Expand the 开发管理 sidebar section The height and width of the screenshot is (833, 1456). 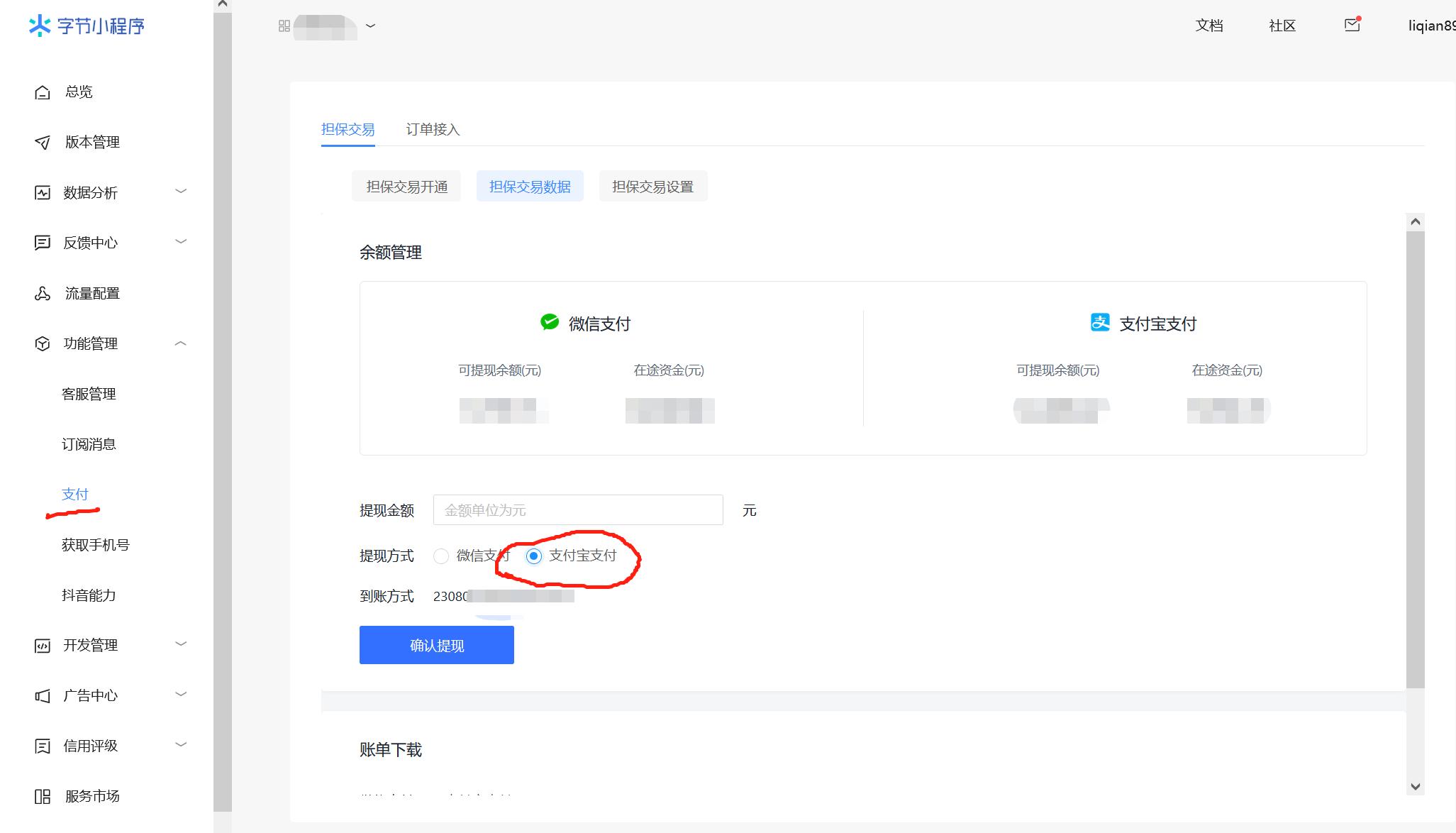click(181, 644)
